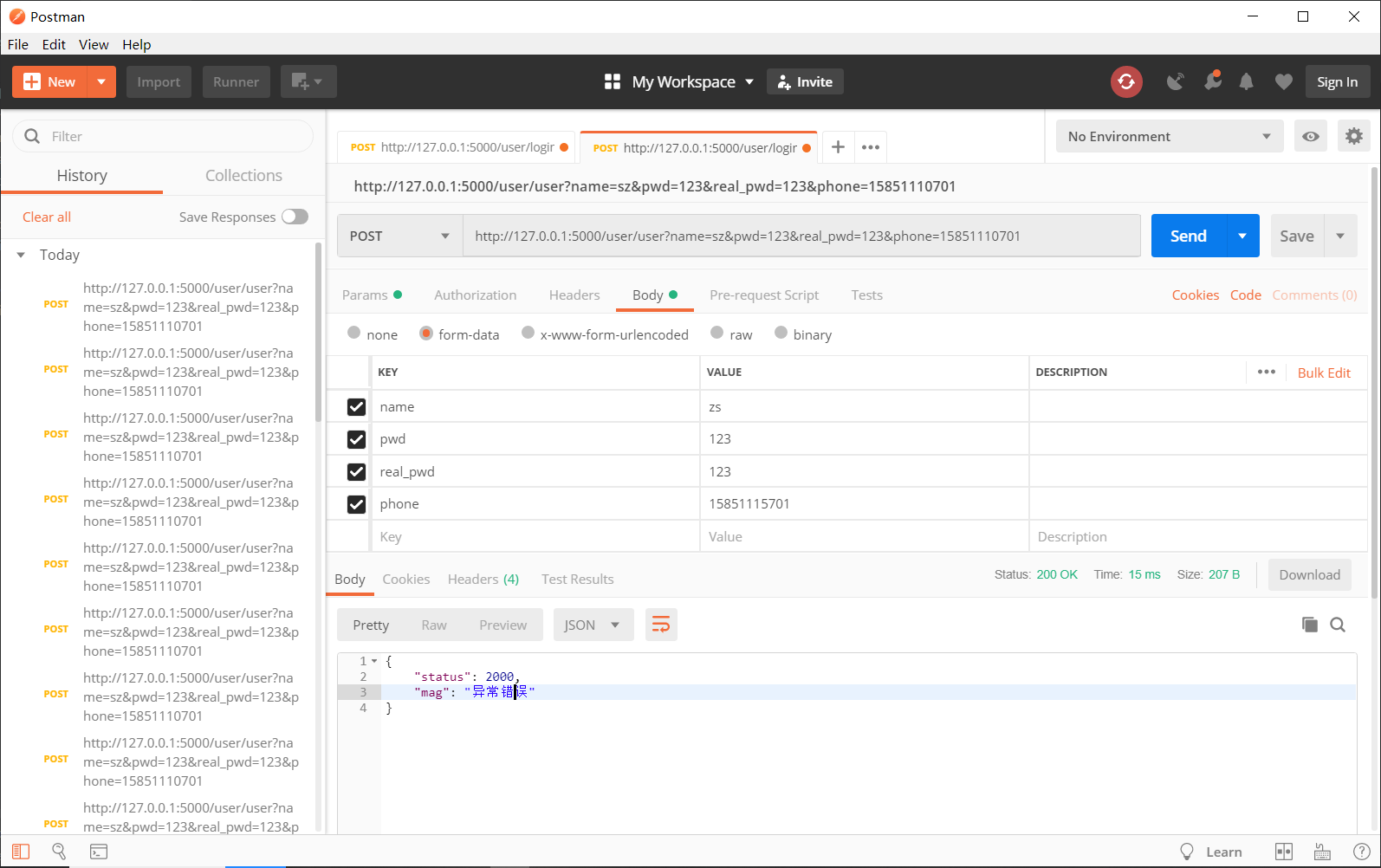The width and height of the screenshot is (1381, 868).
Task: Toggle line wrap in the response
Action: [661, 625]
